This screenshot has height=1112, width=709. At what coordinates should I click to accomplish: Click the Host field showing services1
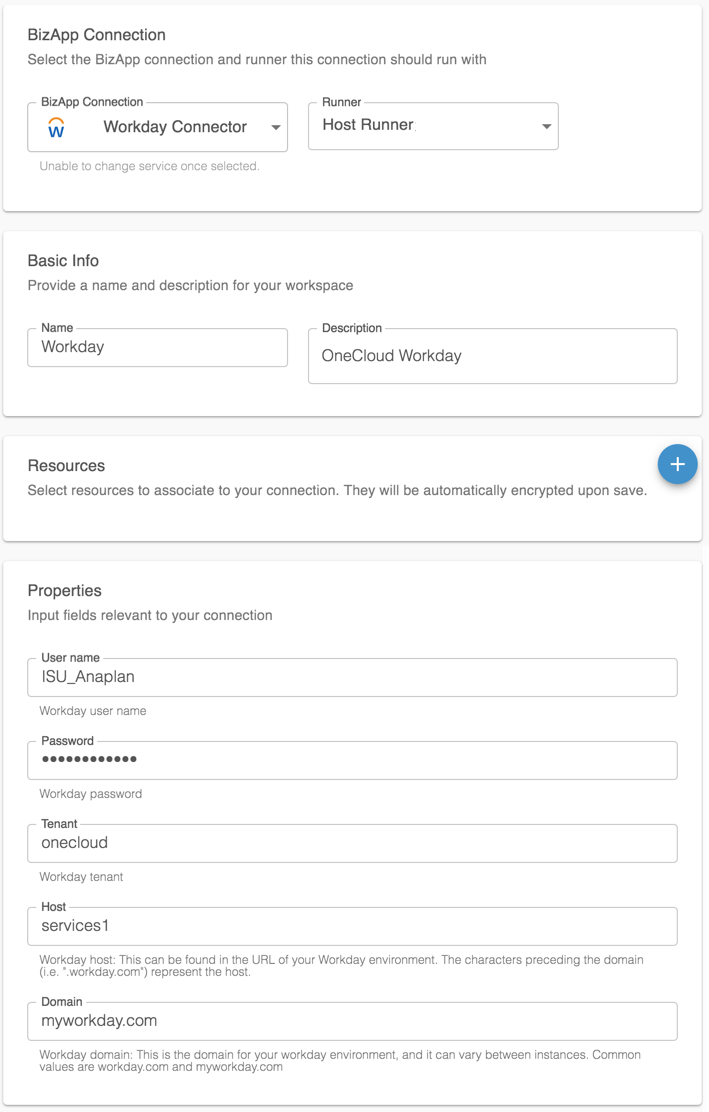[x=352, y=926]
